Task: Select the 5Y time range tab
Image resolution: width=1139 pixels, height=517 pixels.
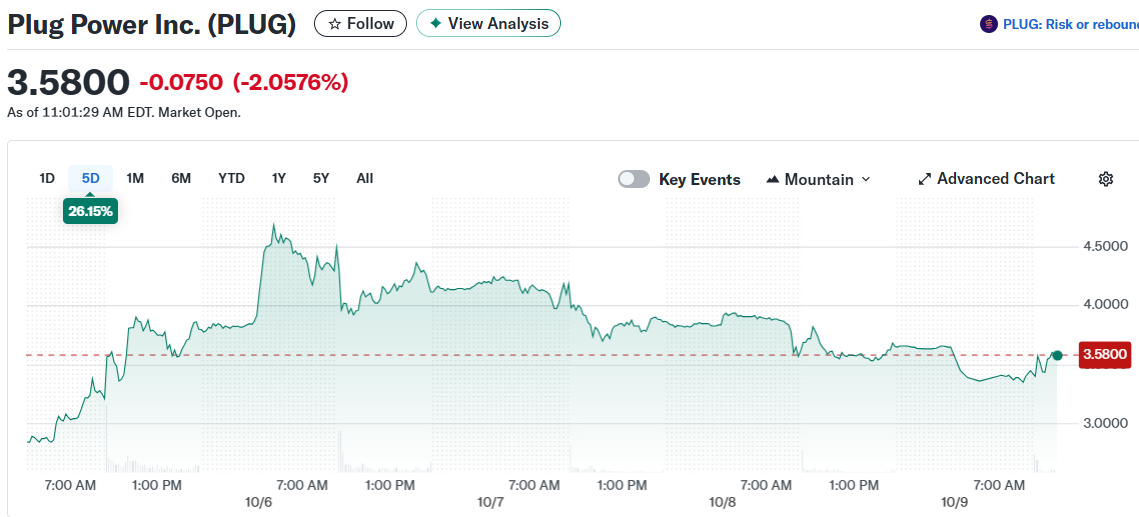Action: point(321,178)
